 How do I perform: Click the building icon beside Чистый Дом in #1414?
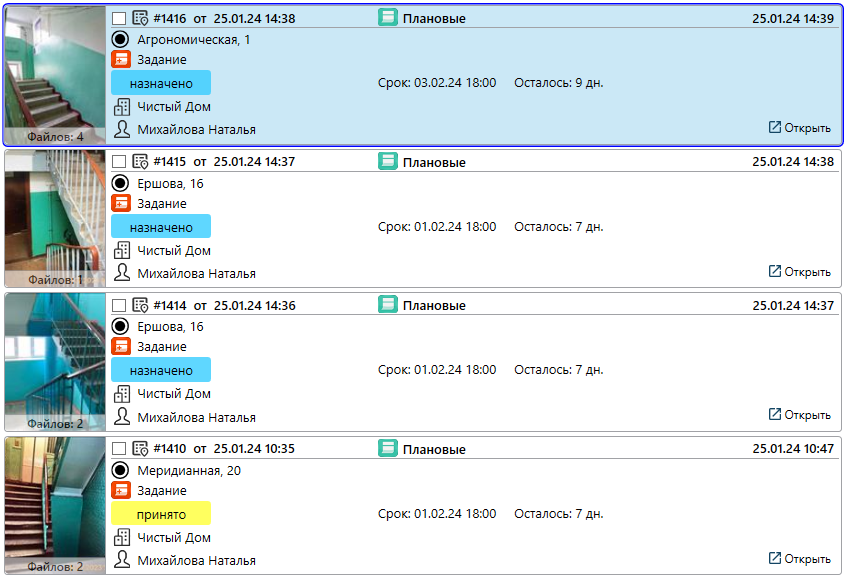pos(121,394)
